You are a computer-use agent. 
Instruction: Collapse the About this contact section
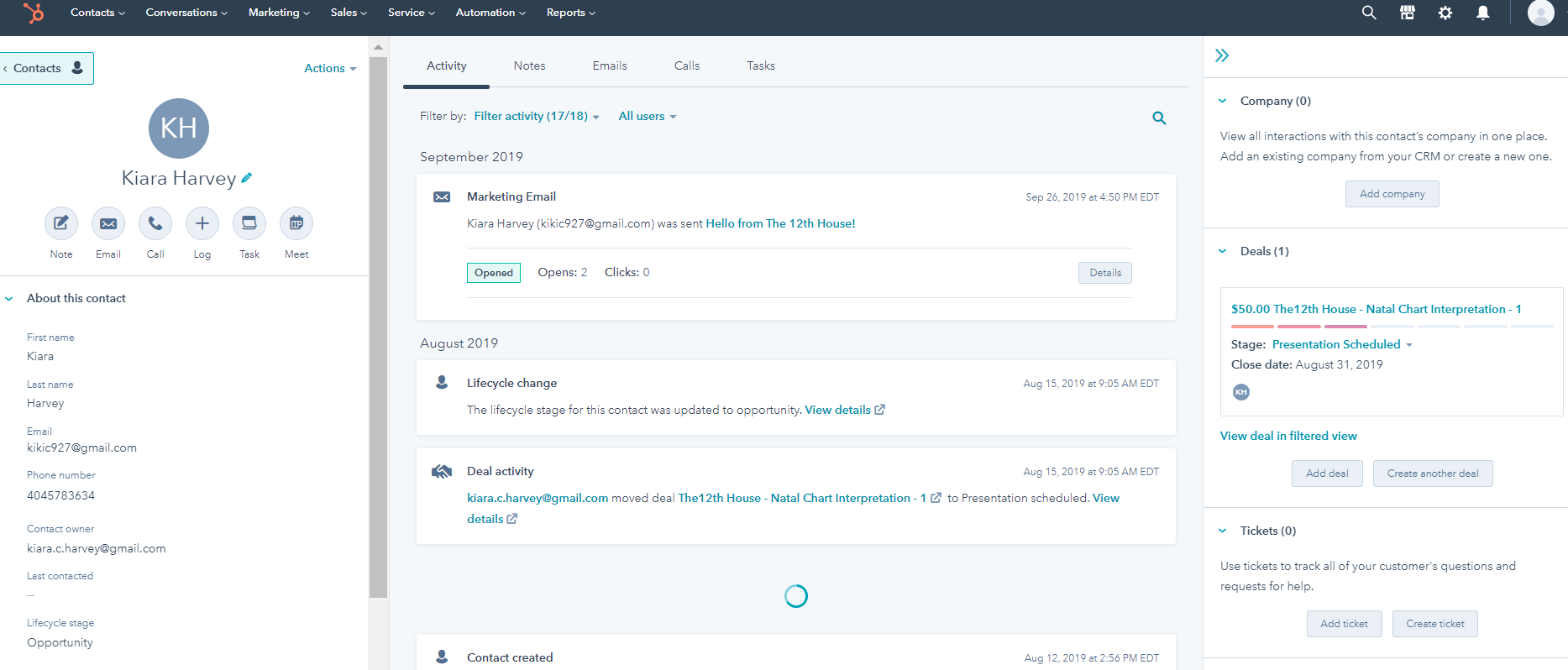click(9, 298)
